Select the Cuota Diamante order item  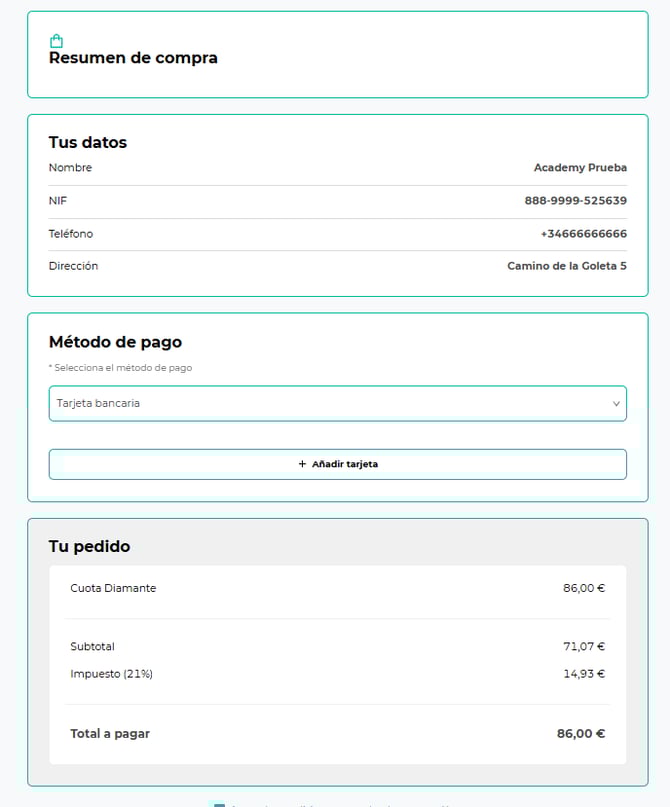pyautogui.click(x=113, y=588)
